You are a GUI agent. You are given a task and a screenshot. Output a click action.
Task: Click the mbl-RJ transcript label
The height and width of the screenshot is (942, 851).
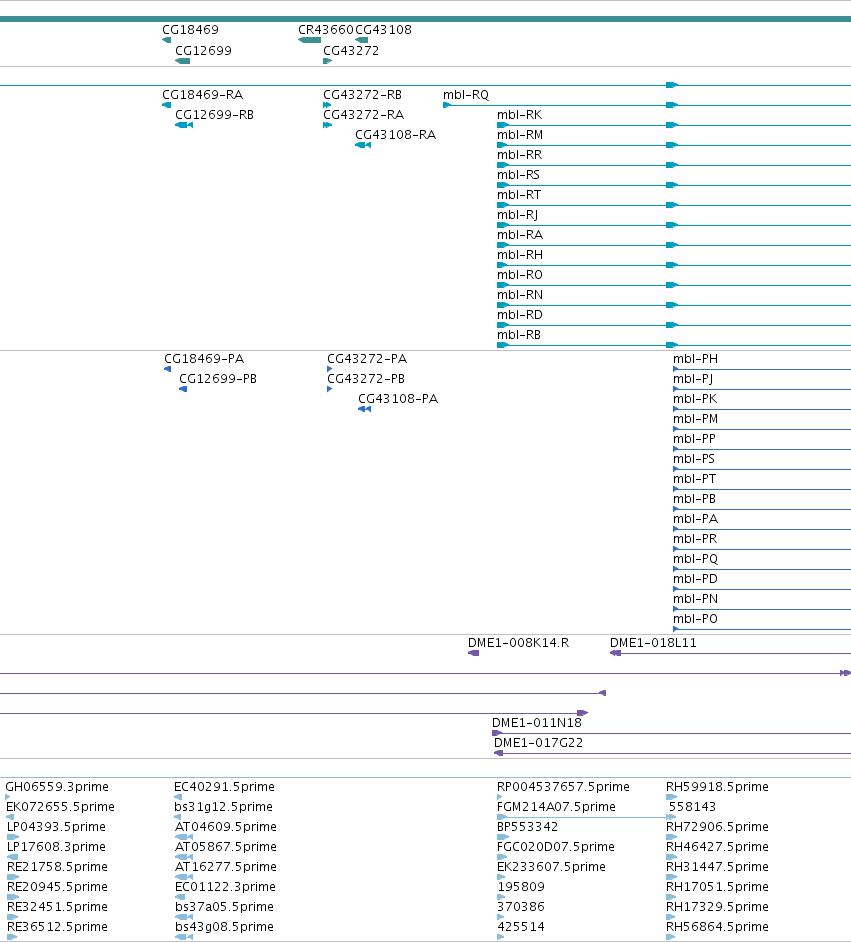coord(518,214)
